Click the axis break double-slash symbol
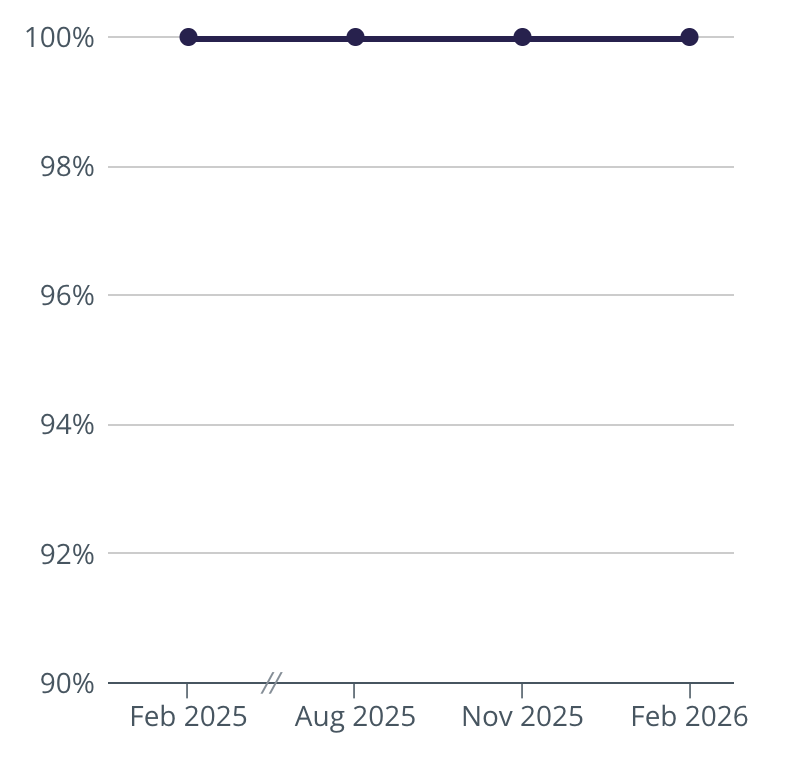Screen dimensions: 788x770 [271, 683]
